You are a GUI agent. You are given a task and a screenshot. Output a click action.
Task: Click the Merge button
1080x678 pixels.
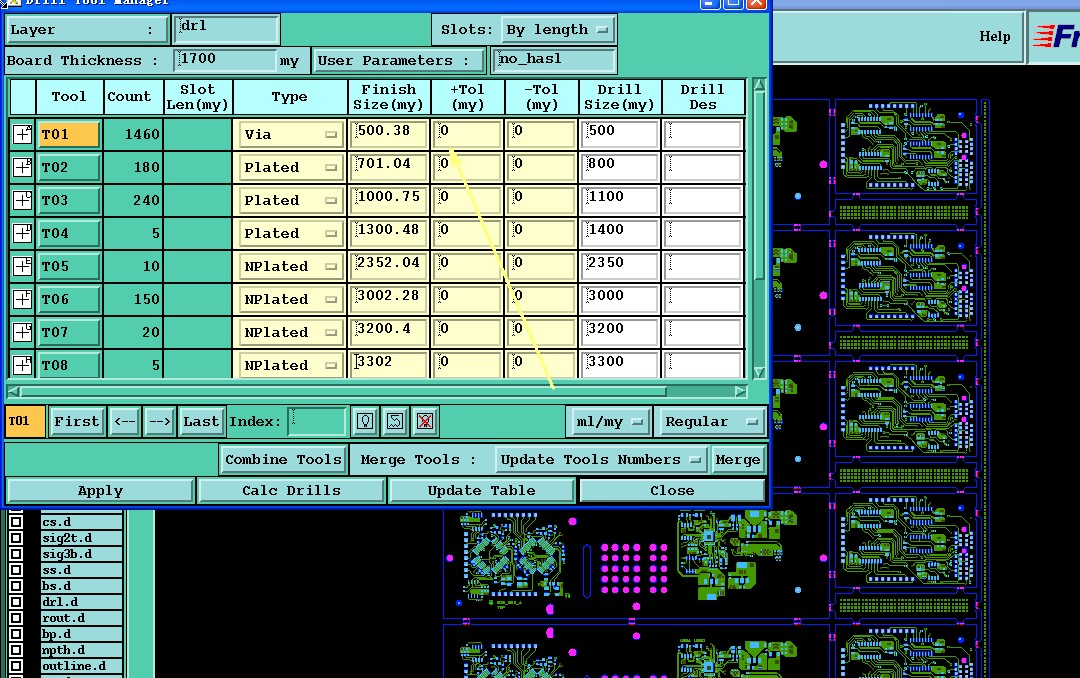738,460
